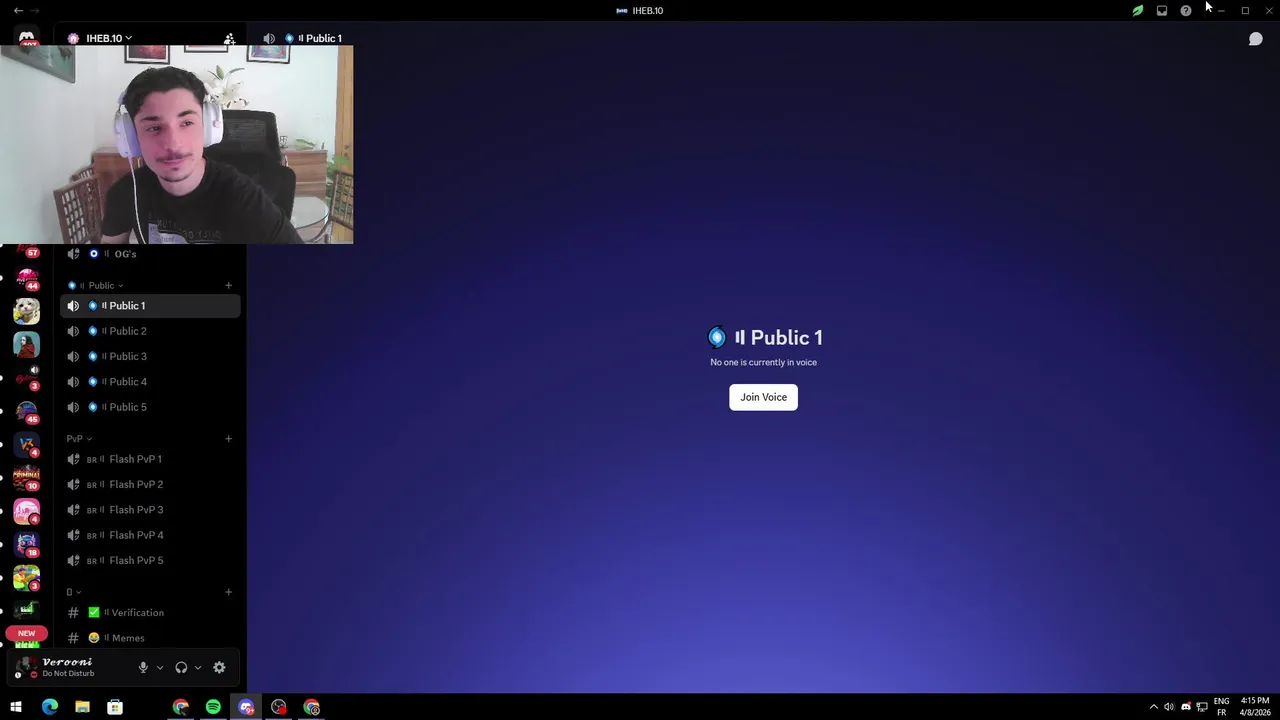
Task: Select the server icon with badge 18
Action: point(27,545)
